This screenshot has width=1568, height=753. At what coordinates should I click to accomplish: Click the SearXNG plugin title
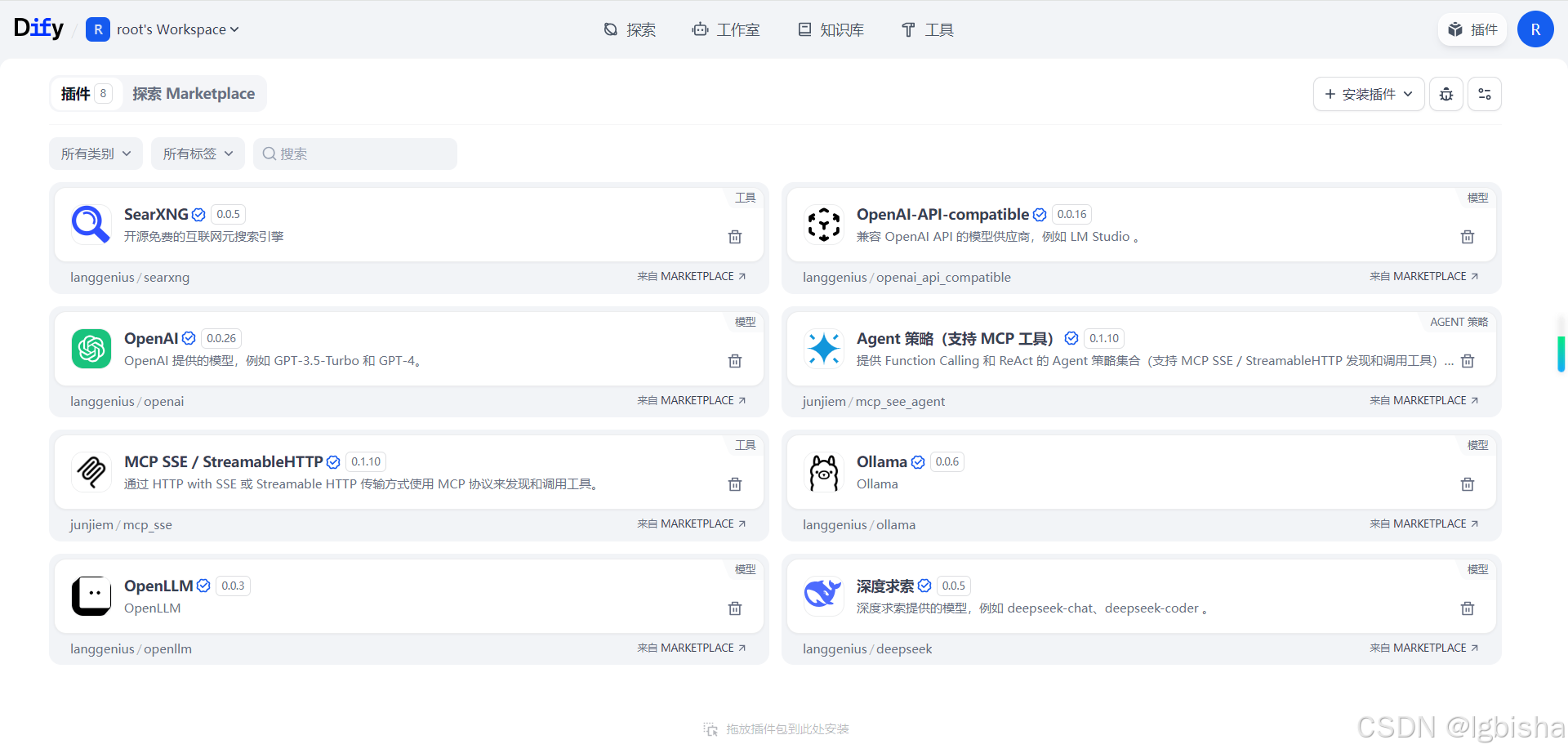156,214
